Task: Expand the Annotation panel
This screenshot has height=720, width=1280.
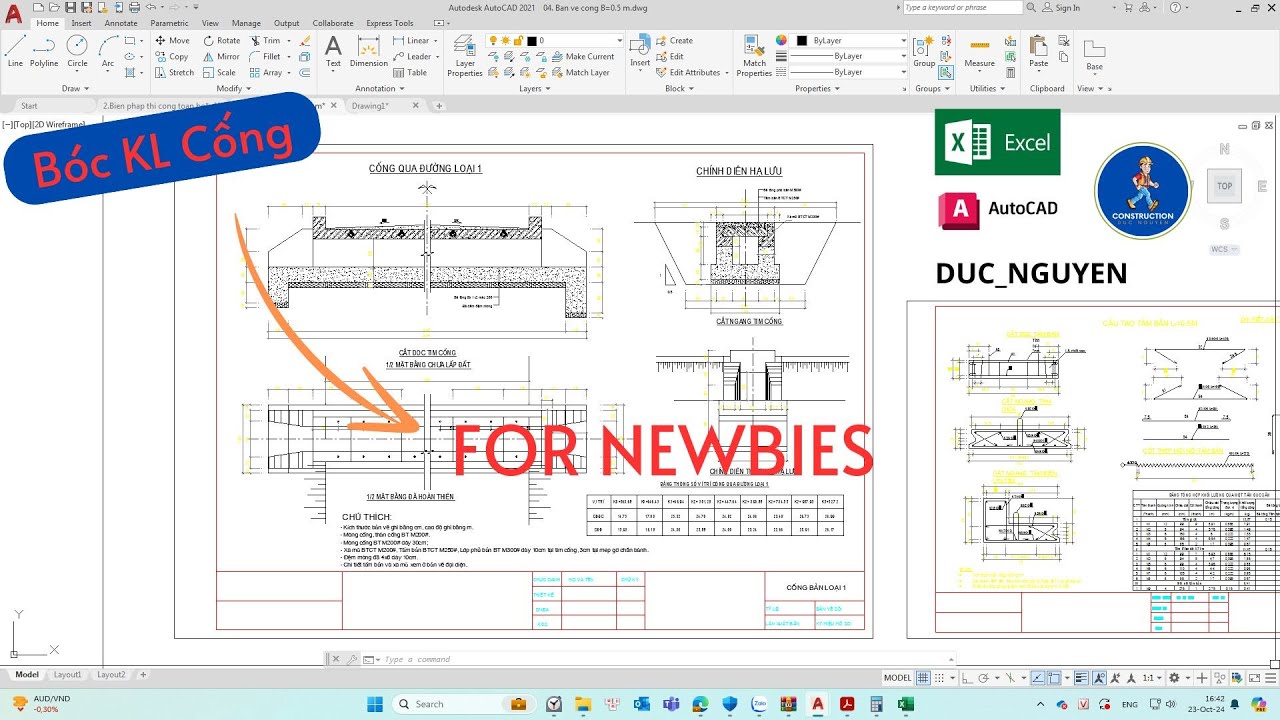Action: 379,89
